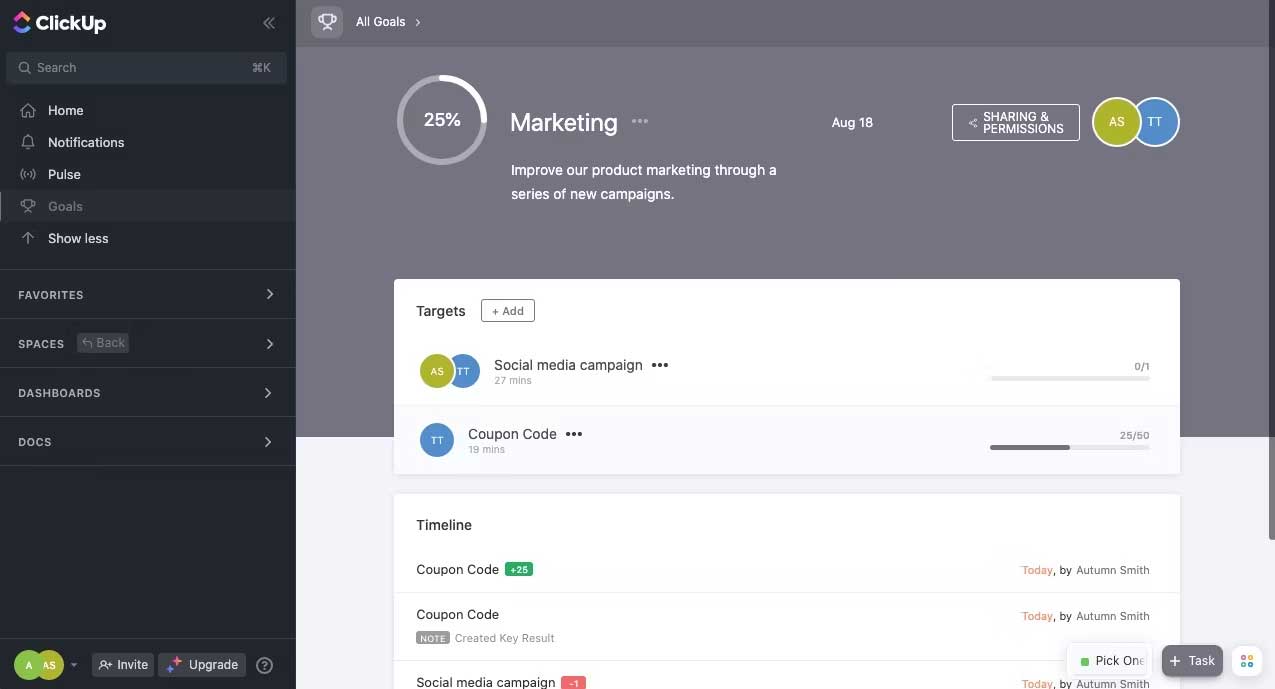The height and width of the screenshot is (689, 1275).
Task: Click Sharing & Permissions button
Action: pos(1015,123)
